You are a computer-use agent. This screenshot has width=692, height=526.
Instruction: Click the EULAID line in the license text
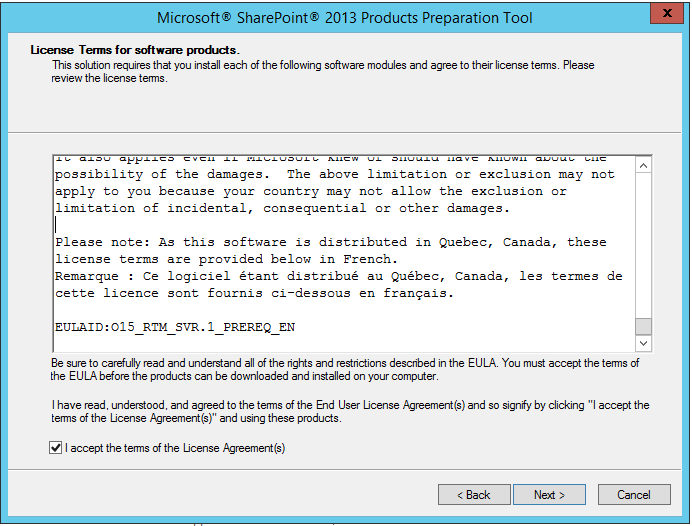[175, 327]
